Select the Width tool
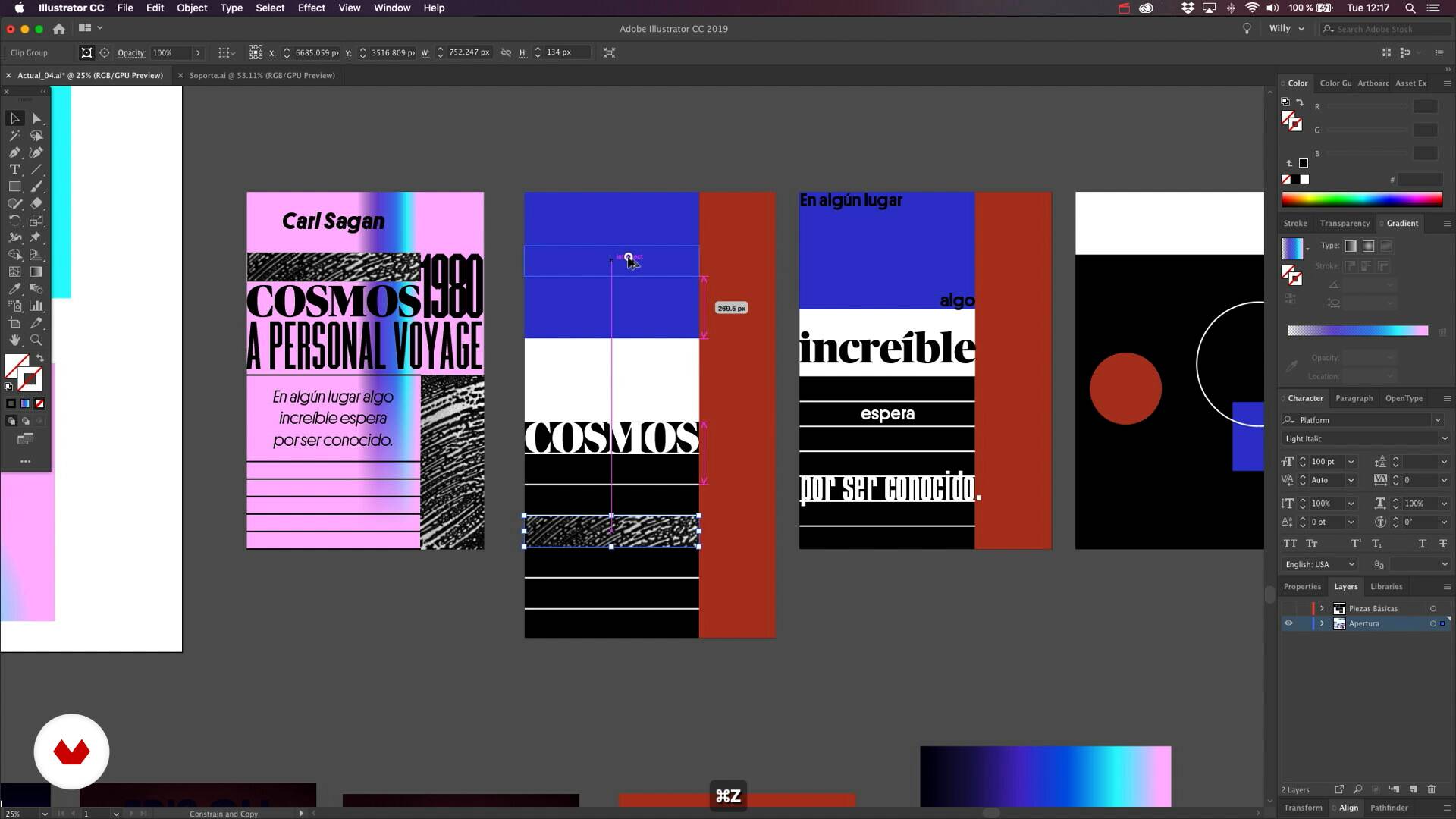This screenshot has height=819, width=1456. coord(14,237)
